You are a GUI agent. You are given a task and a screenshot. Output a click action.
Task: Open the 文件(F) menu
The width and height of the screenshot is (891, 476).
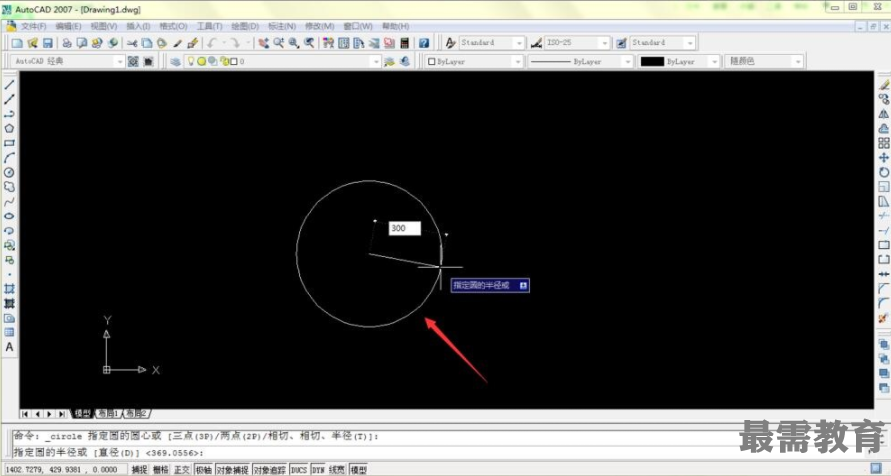33,27
